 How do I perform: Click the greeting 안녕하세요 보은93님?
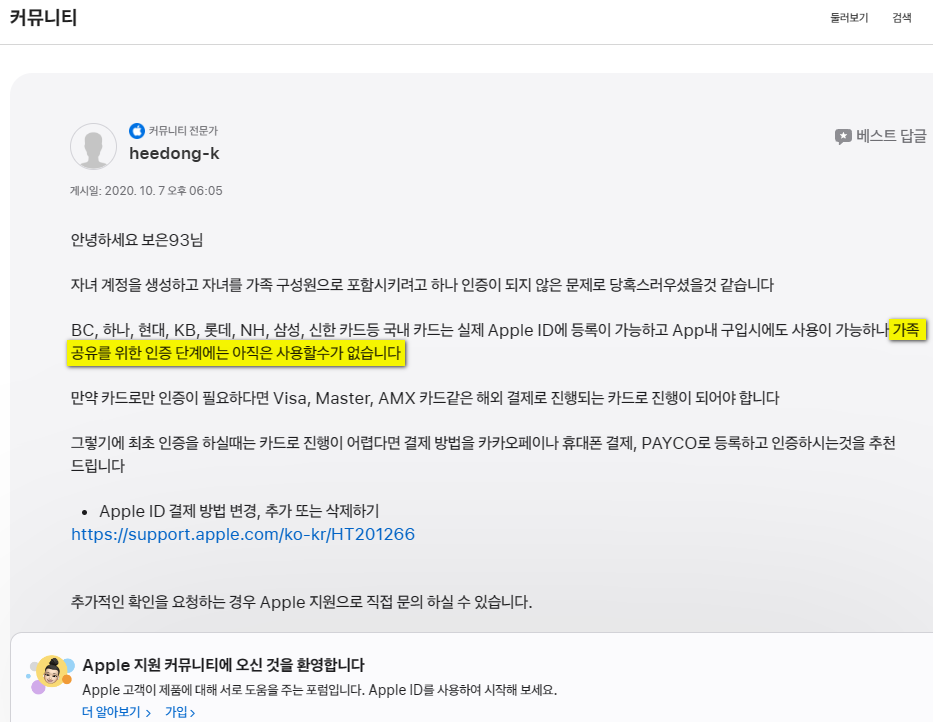(x=137, y=240)
